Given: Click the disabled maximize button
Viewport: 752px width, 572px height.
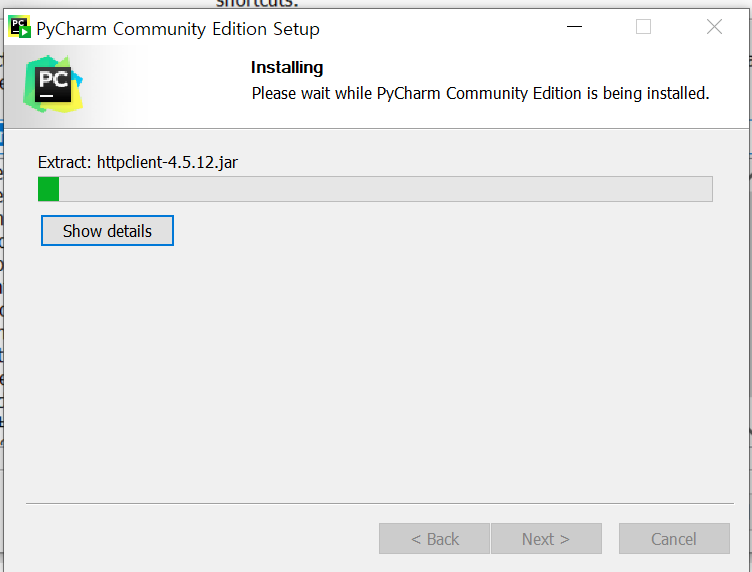Looking at the screenshot, I should pos(643,27).
